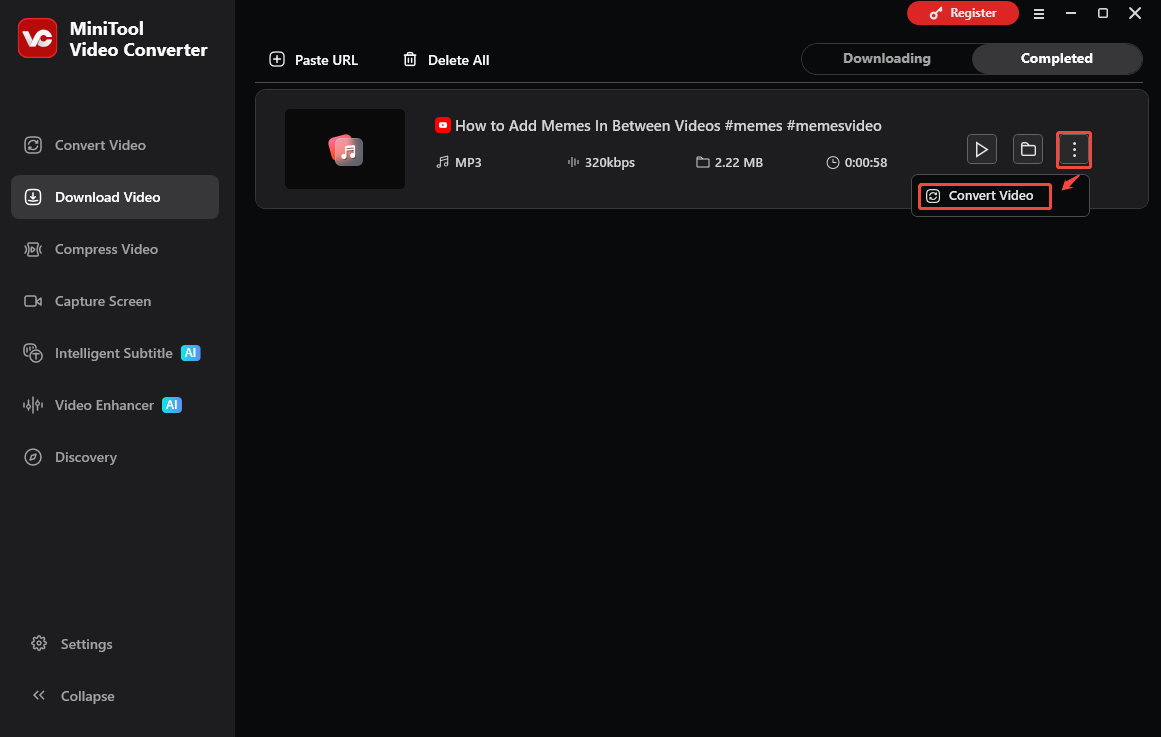Click the Intelligent Subtitle sidebar icon
1161x737 pixels.
[33, 353]
